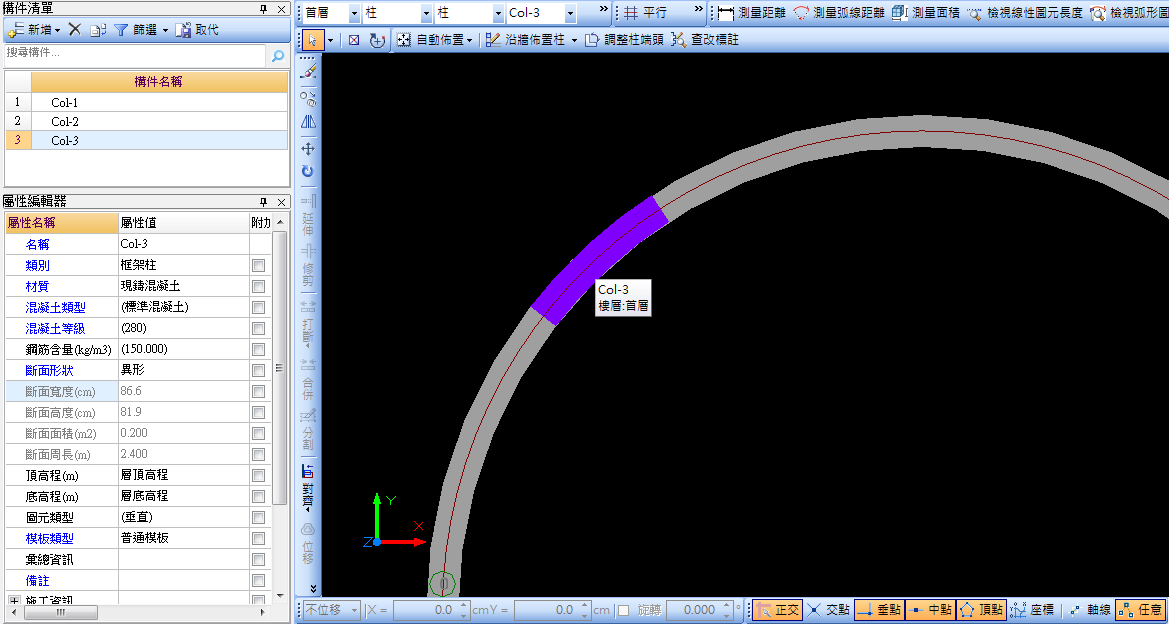
Task: Open the 不位移 offset dropdown
Action: [333, 610]
